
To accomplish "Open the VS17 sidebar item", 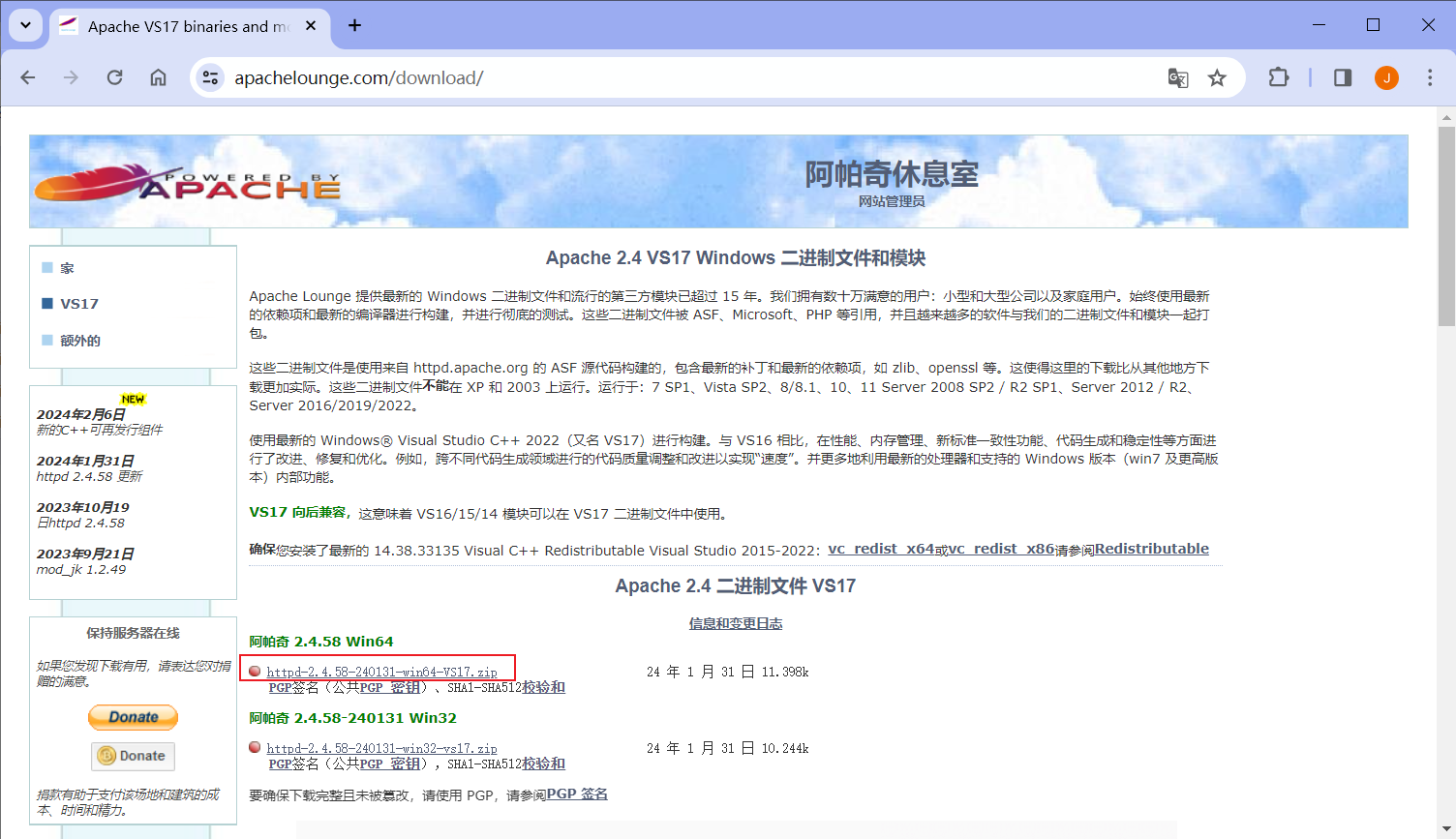I will pos(79,304).
